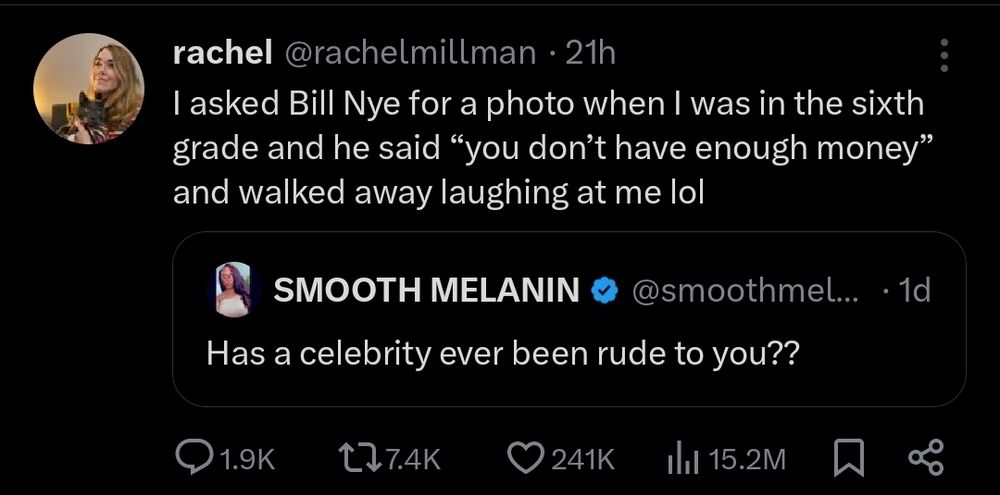The height and width of the screenshot is (495, 1000).
Task: Click the @rachelmillman handle
Action: point(411,54)
